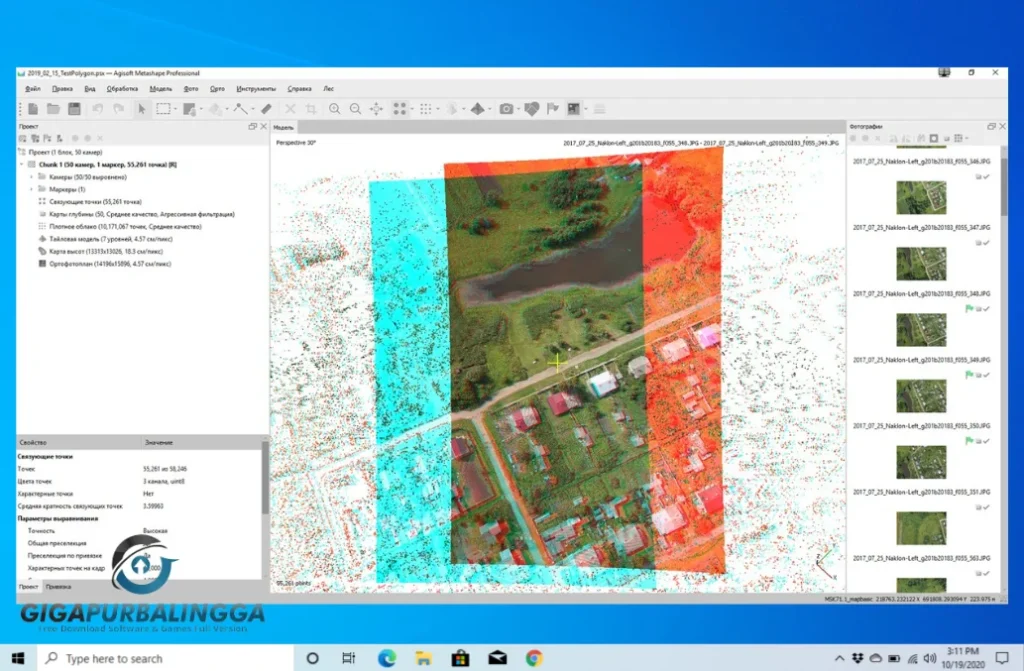Click the Zoom In magnifier icon

(334, 108)
